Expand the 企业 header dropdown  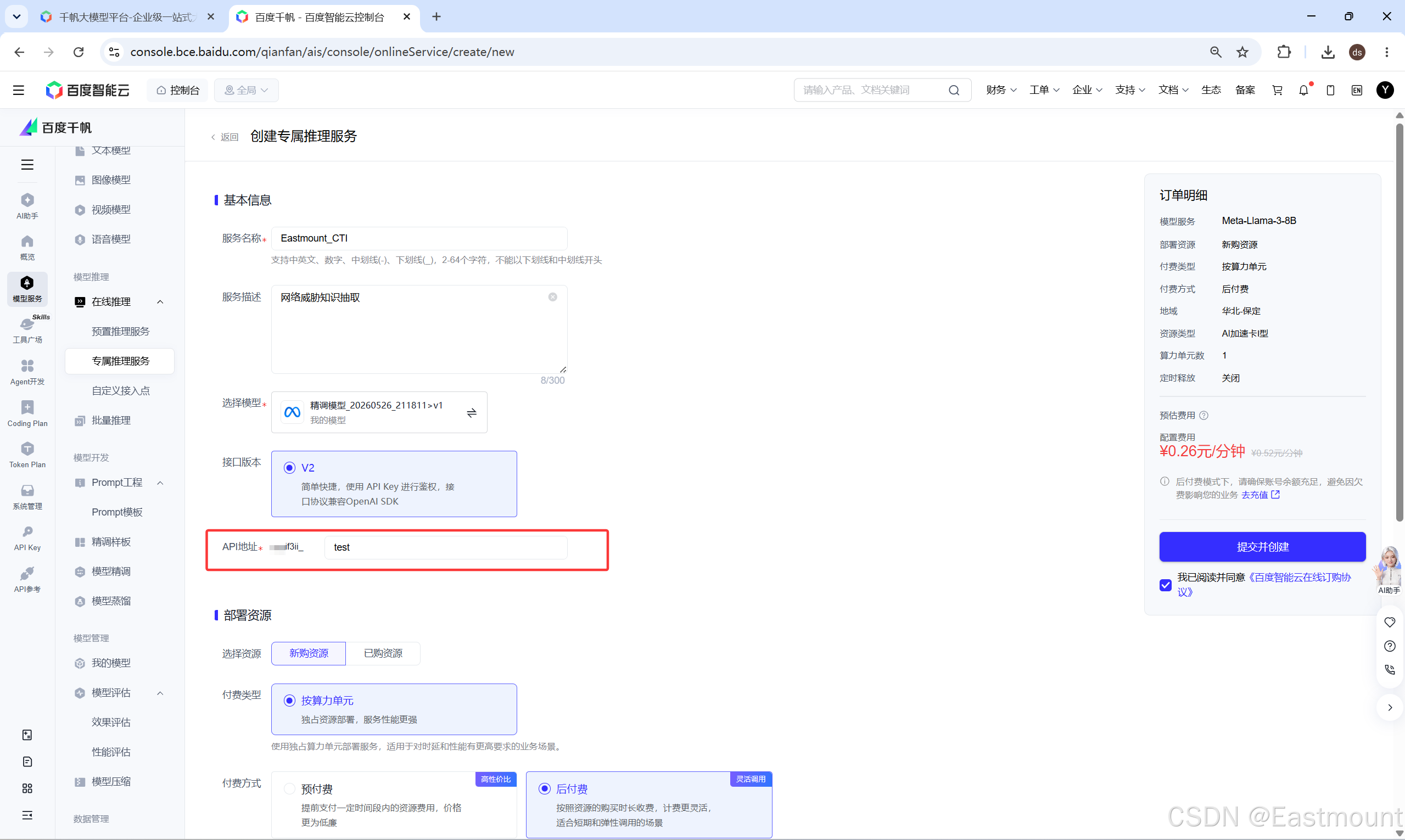click(1087, 90)
